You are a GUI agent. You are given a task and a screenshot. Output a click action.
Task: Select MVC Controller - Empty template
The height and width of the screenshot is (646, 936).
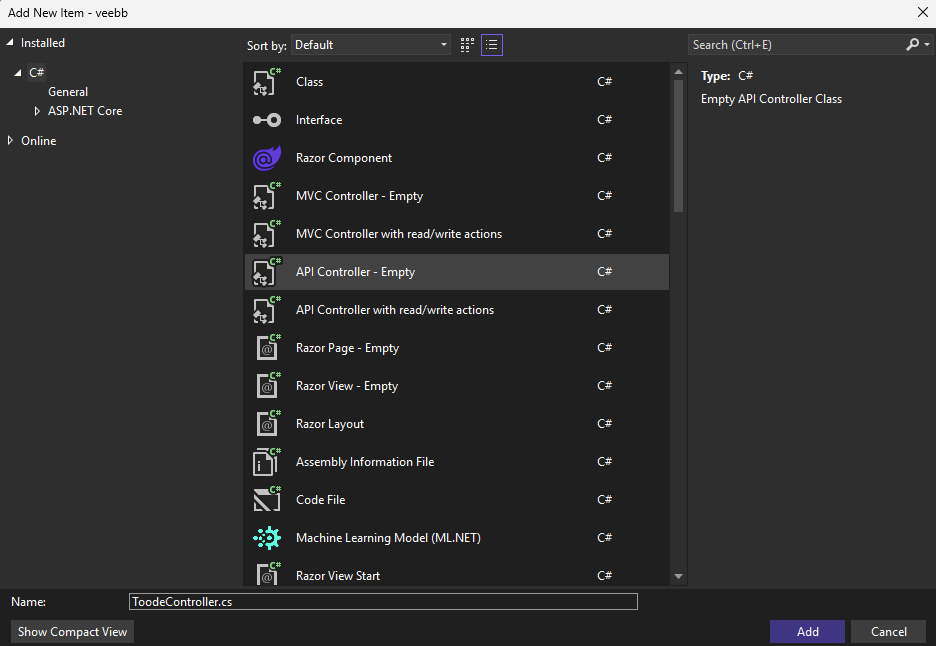pyautogui.click(x=359, y=196)
